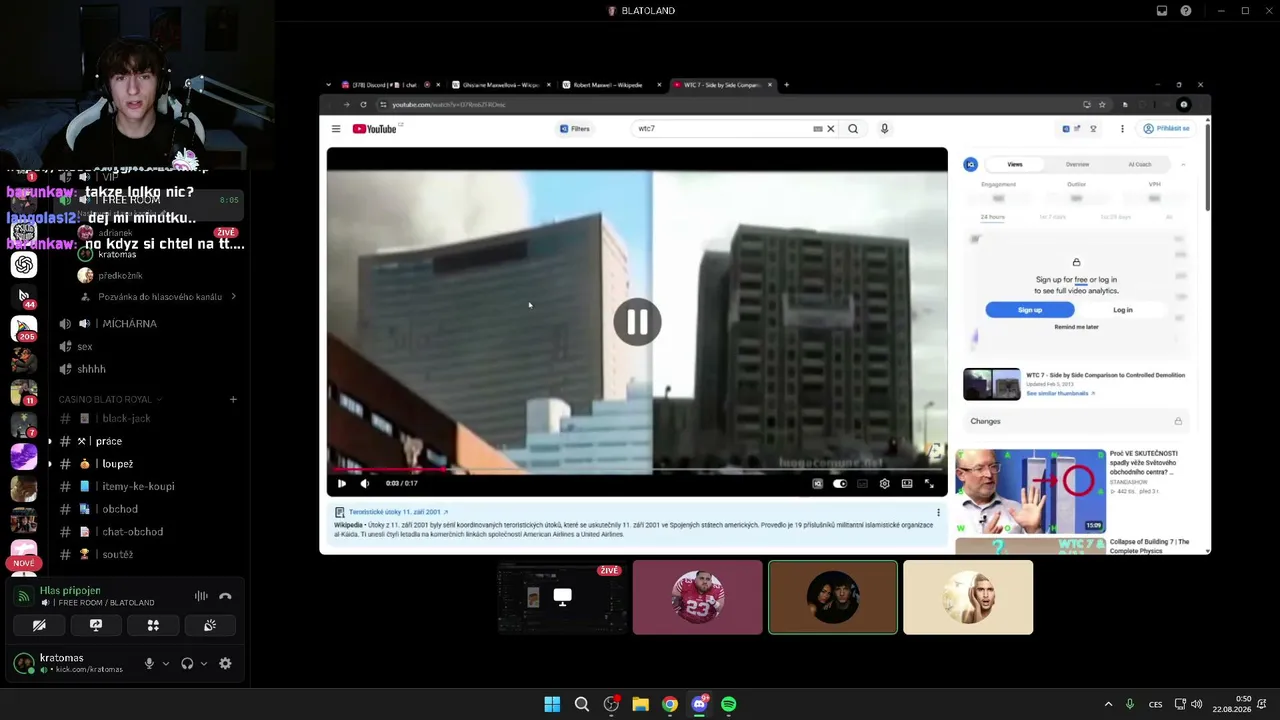Switch to the Discord browser tab
Screen dimensions: 1280x720
point(387,85)
